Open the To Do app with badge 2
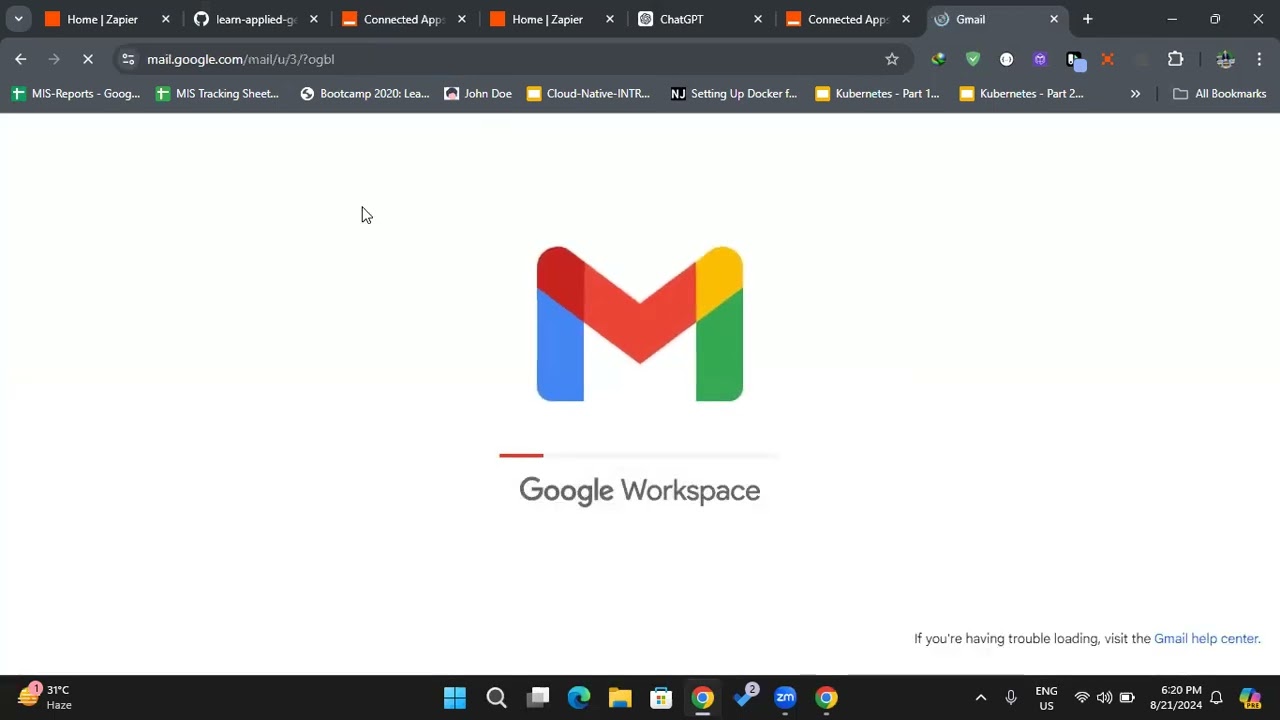 pyautogui.click(x=744, y=697)
